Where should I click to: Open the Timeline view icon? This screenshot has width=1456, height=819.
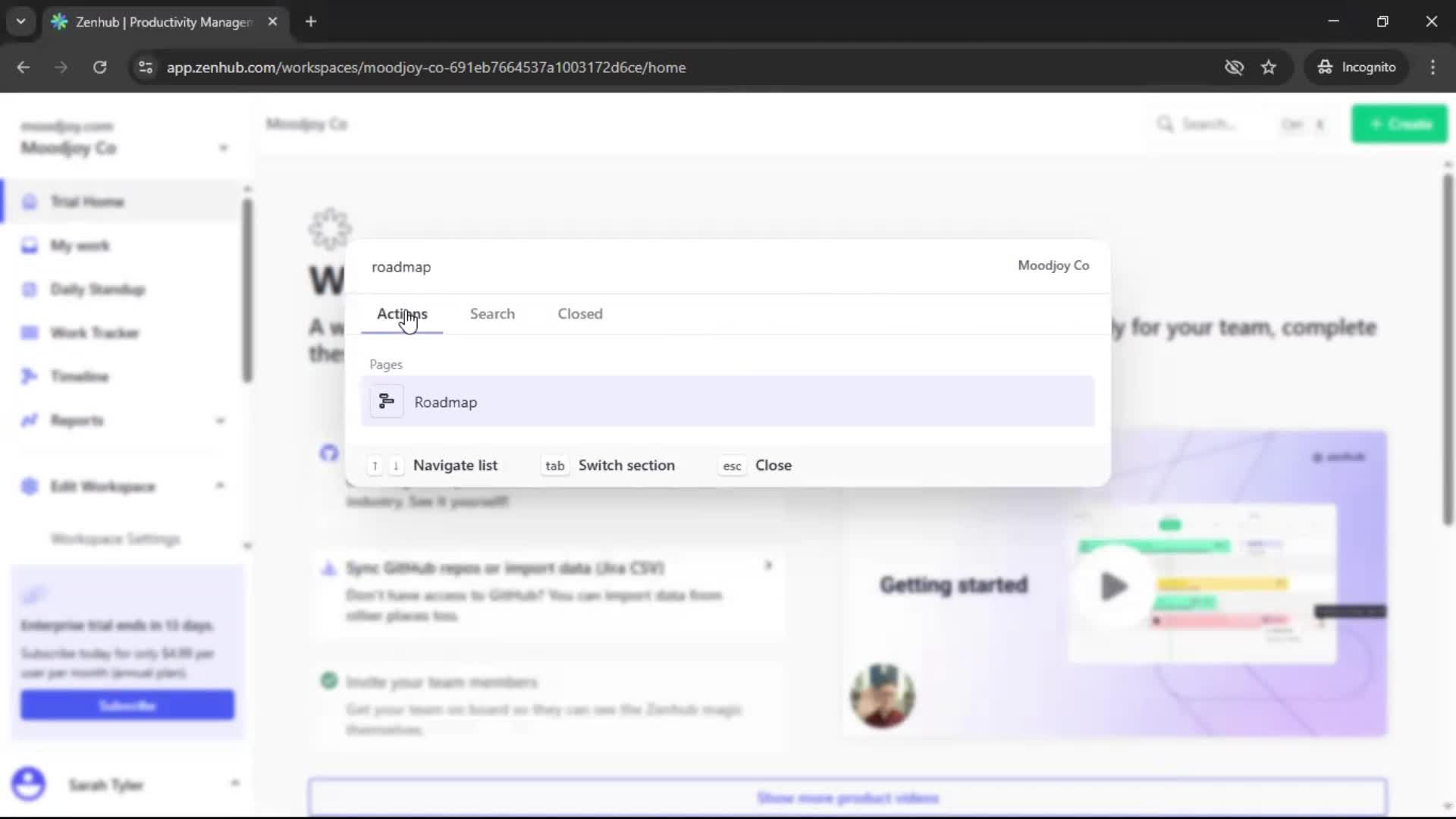(29, 376)
